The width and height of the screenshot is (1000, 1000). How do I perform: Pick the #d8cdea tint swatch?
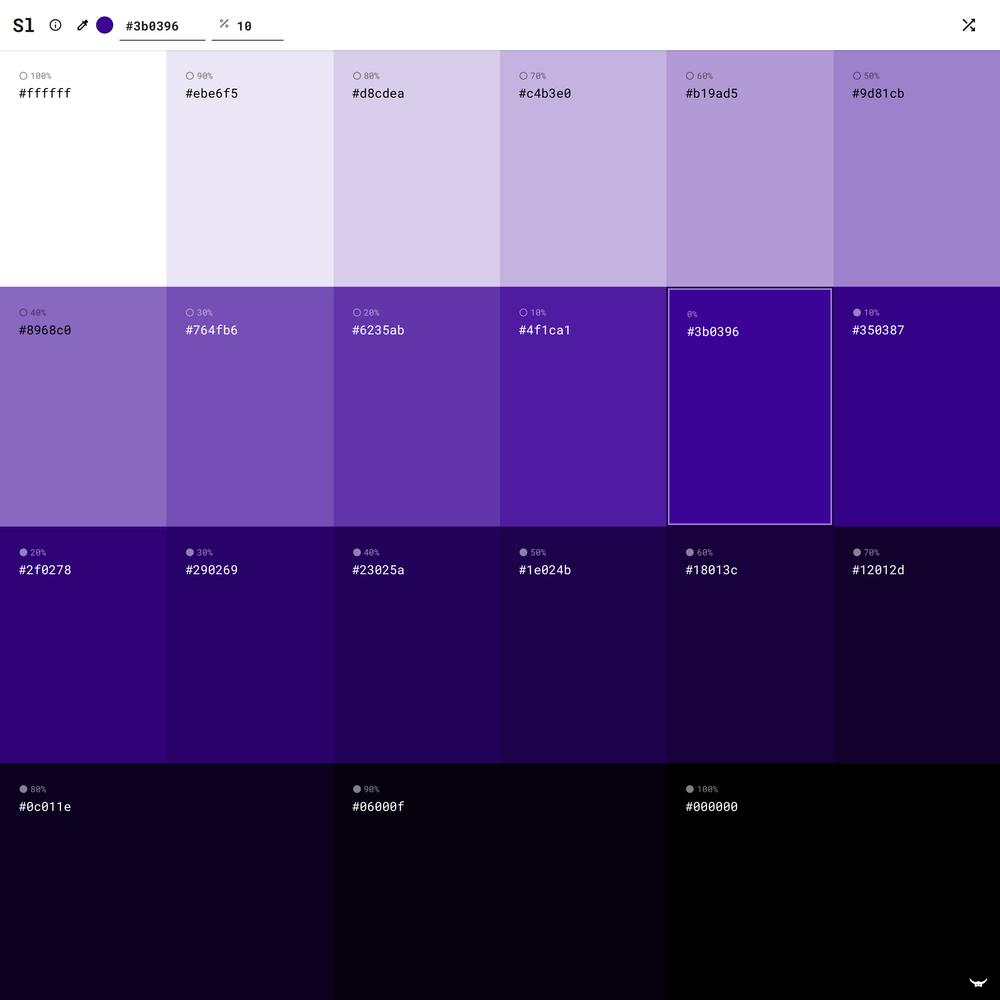(x=416, y=168)
